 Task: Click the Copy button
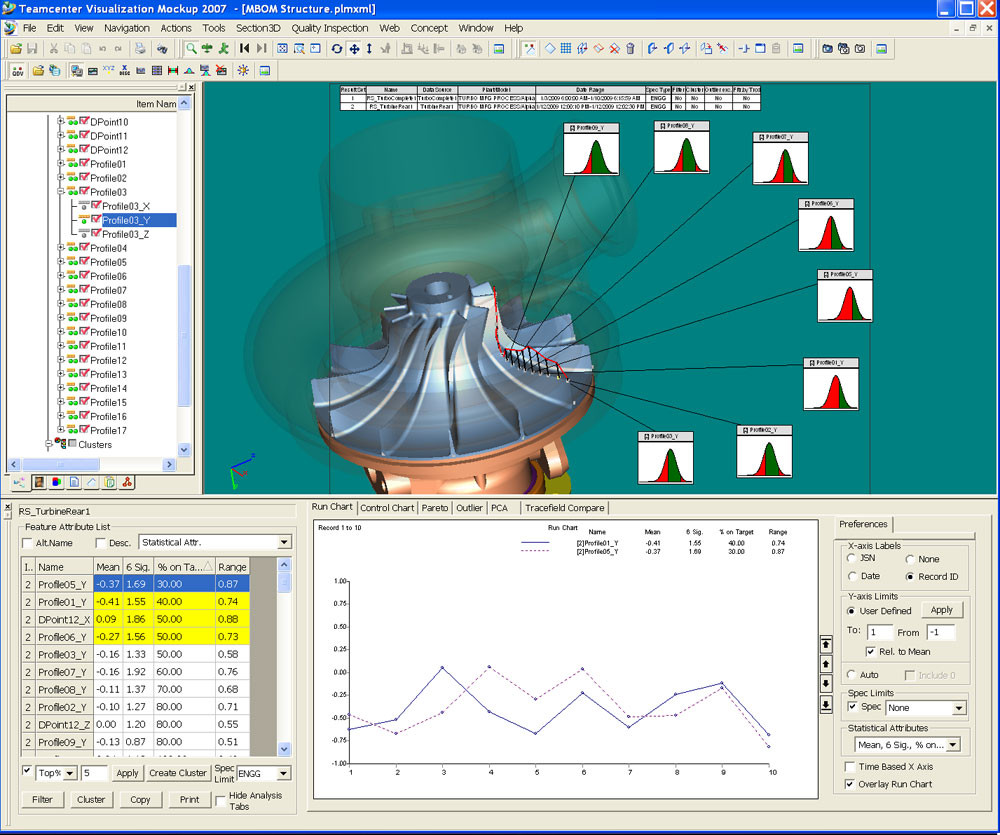[x=140, y=799]
